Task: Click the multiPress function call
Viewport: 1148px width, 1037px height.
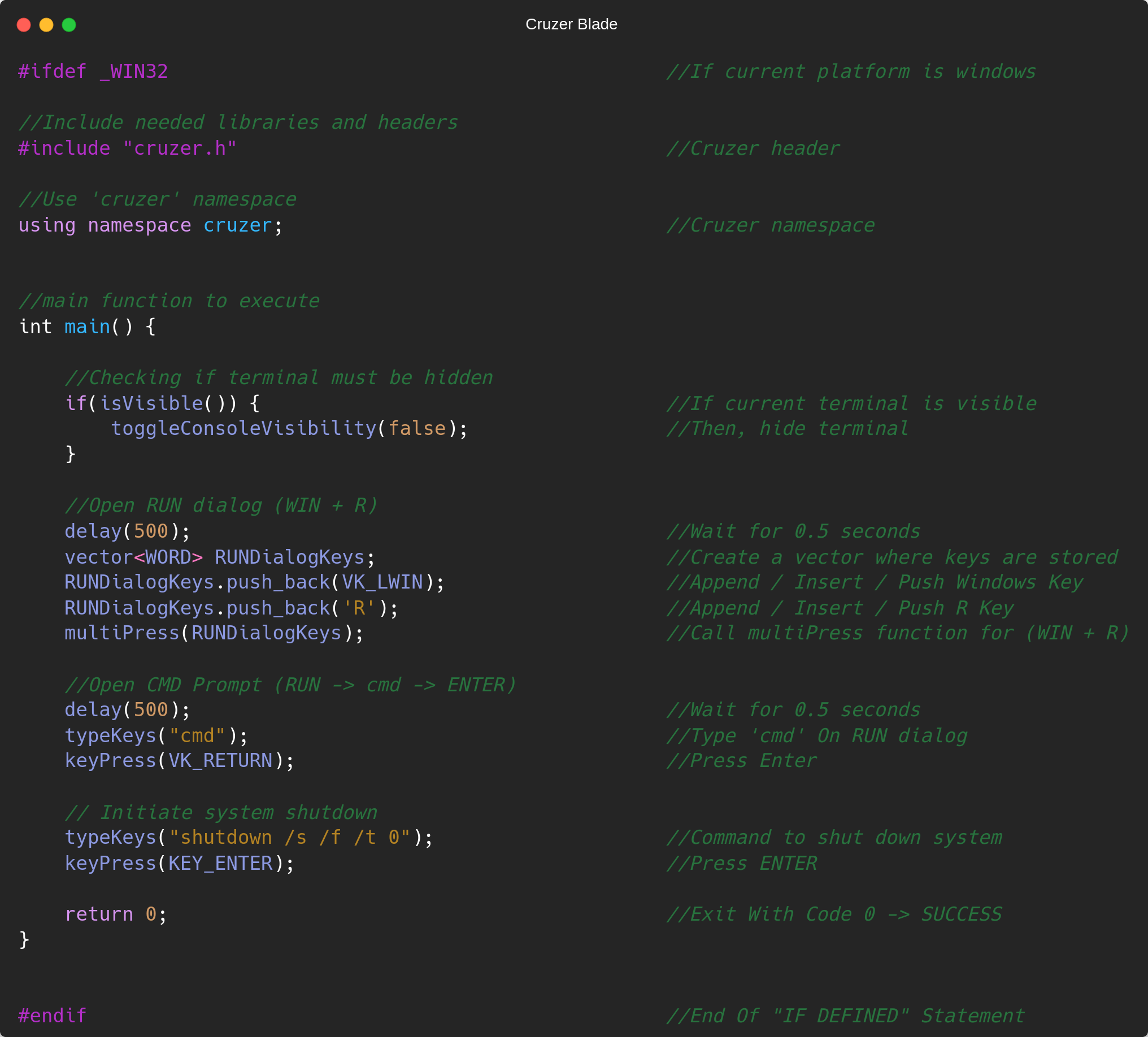Action: [x=122, y=634]
